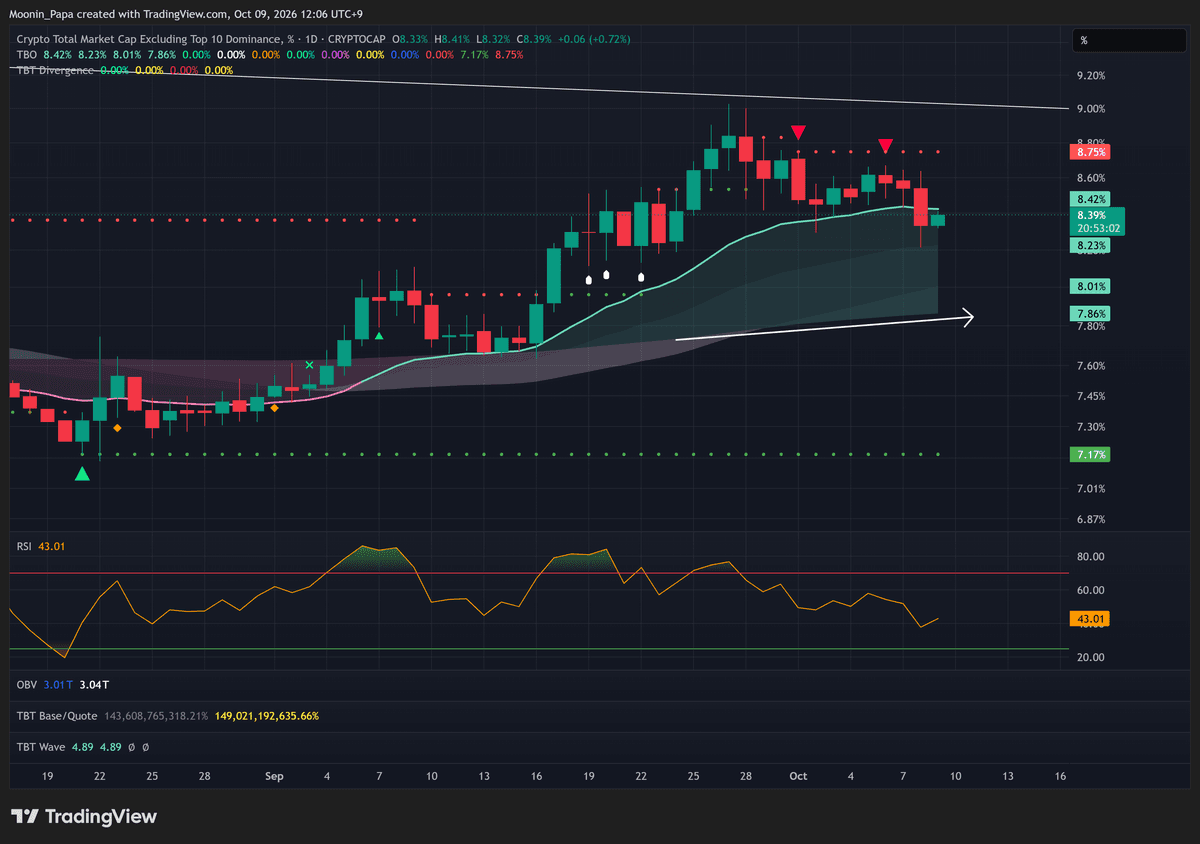Click the blue 3.01T OBV value
The height and width of the screenshot is (844, 1200).
point(58,685)
